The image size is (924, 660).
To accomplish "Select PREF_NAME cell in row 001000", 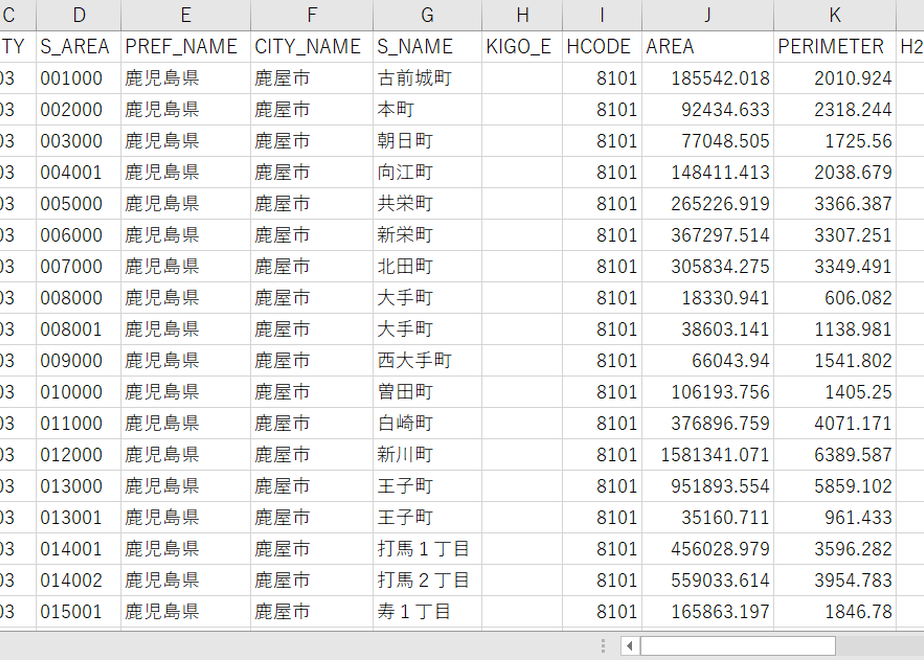I will pyautogui.click(x=186, y=78).
